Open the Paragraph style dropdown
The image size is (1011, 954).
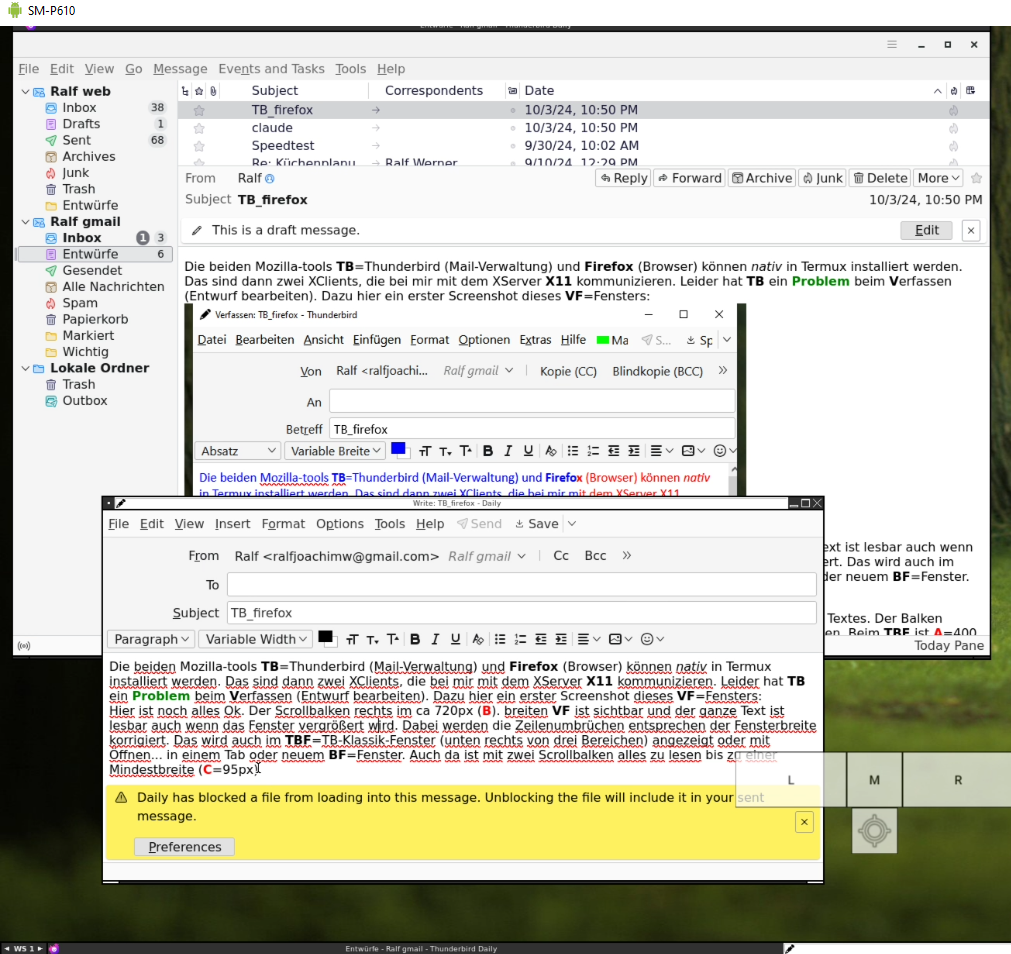151,639
